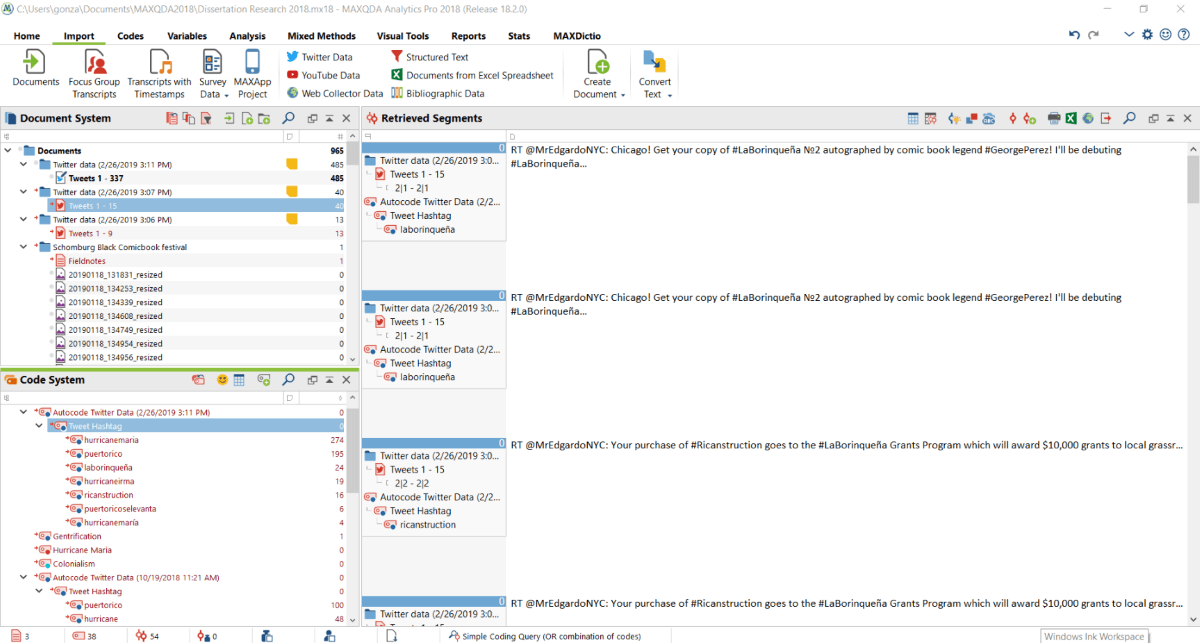Click the help question mark icon
The width and height of the screenshot is (1200, 643).
(1184, 35)
